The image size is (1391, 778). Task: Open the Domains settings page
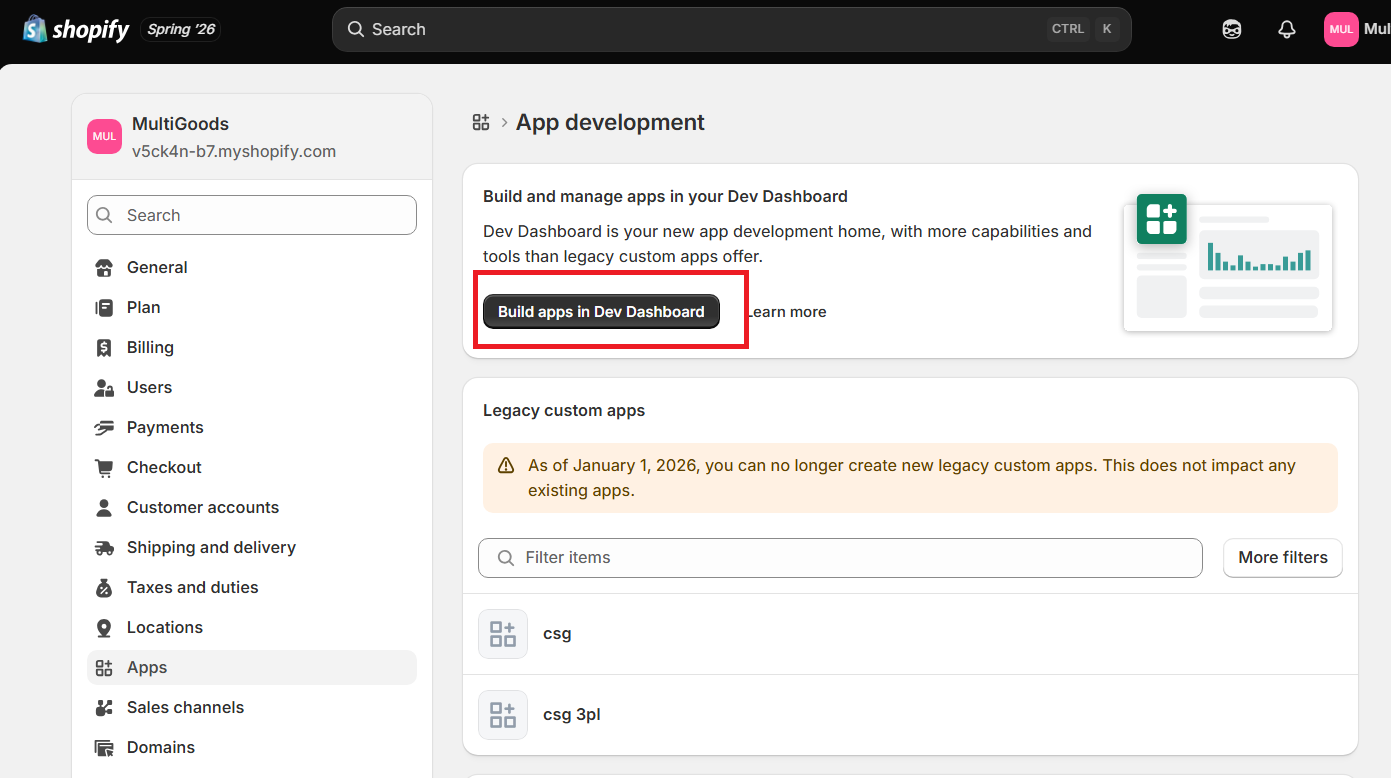point(252,747)
